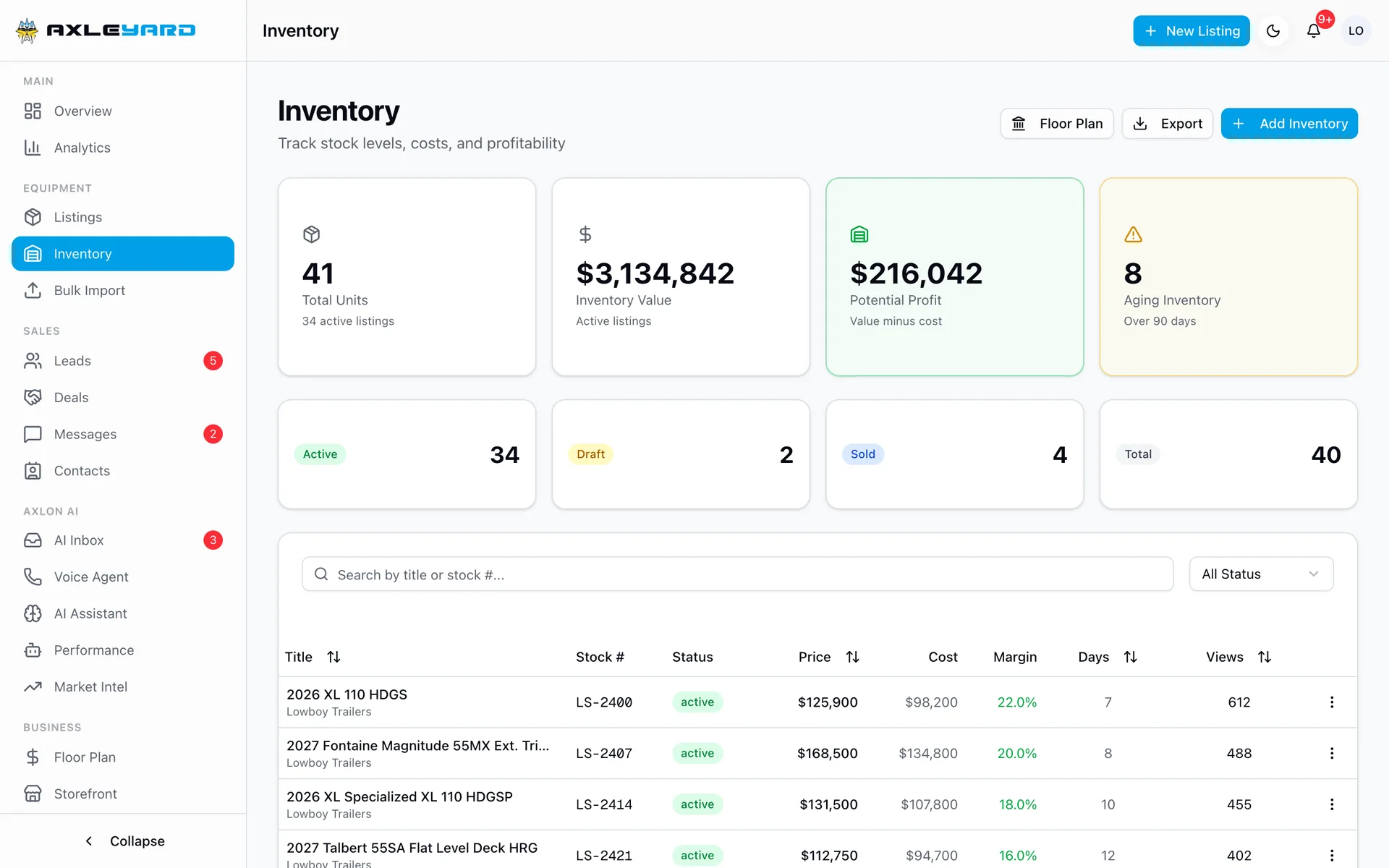
Task: Click the $168,500 price cell
Action: [x=828, y=753]
